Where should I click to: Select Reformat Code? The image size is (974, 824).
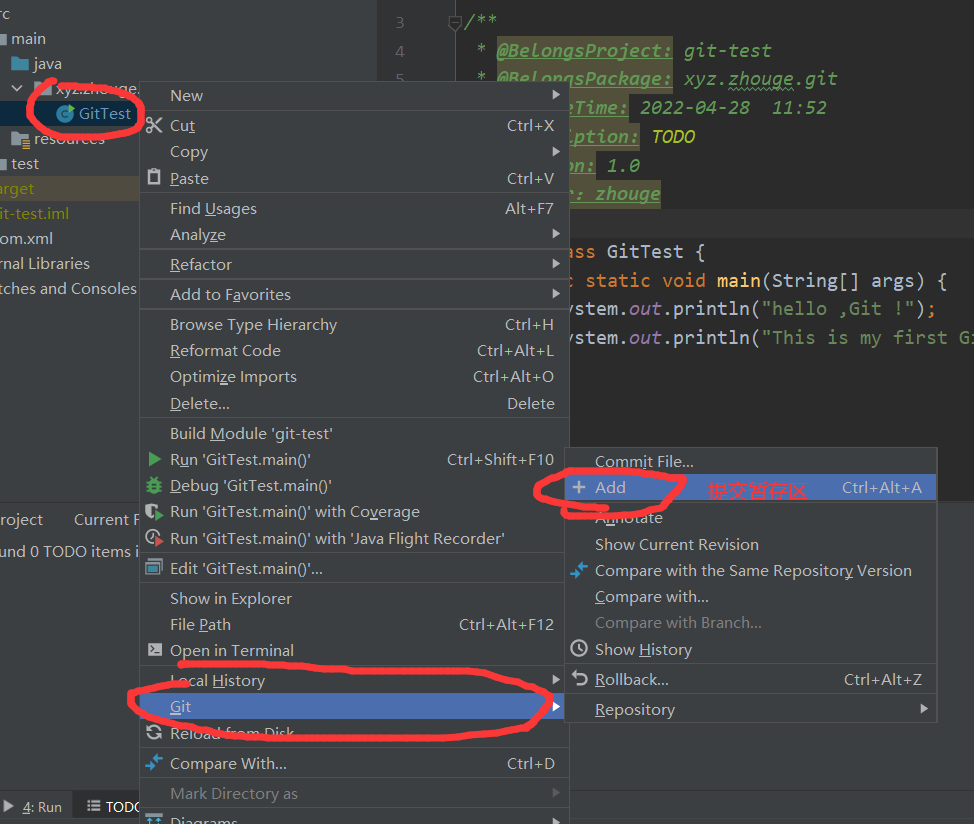pos(354,351)
